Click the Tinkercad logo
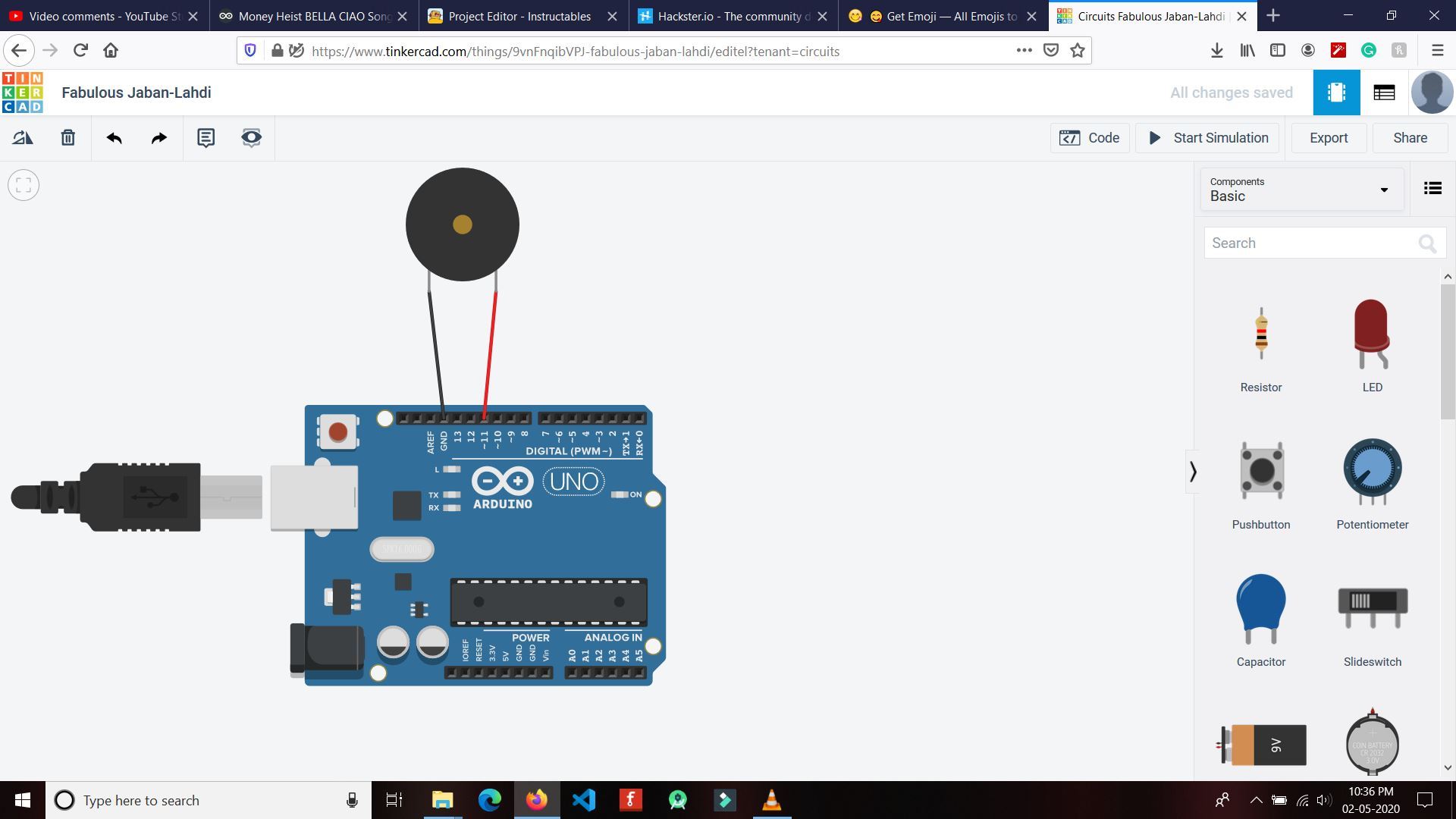Viewport: 1456px width, 819px height. [23, 93]
